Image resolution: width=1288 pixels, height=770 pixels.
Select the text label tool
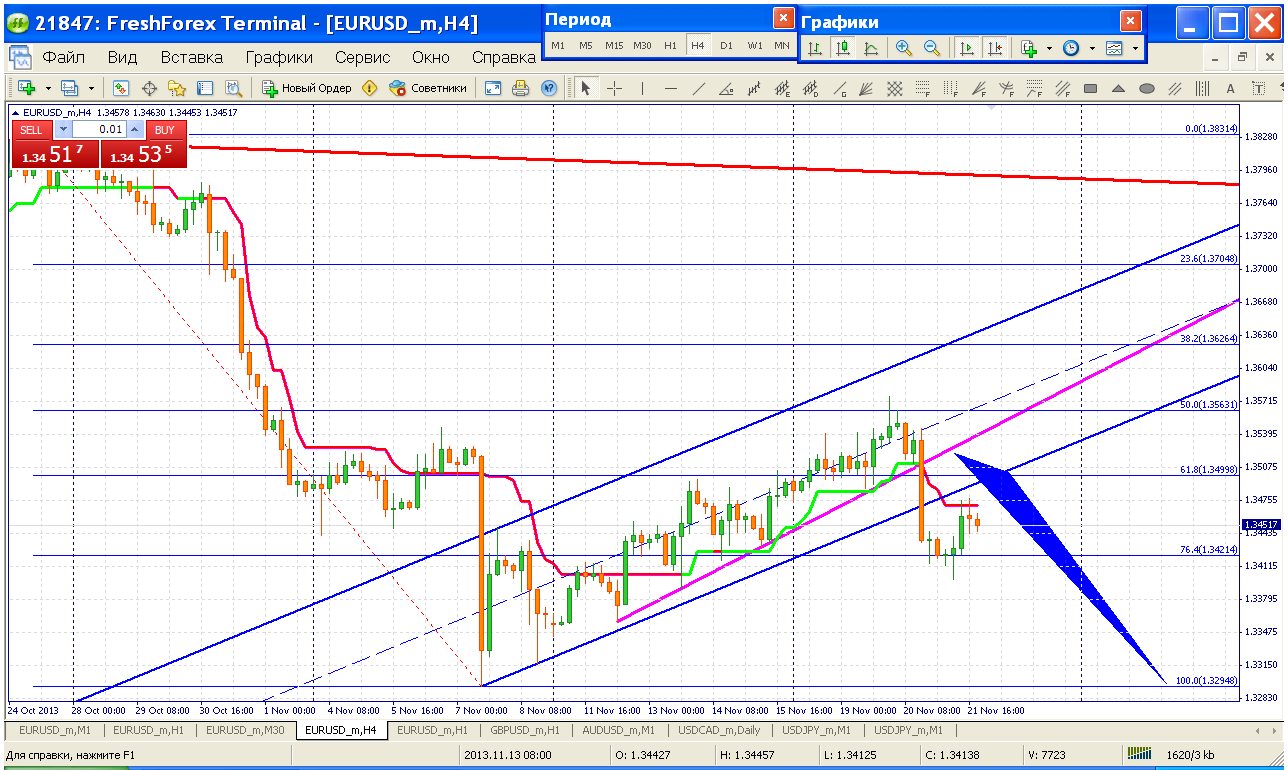[1259, 88]
